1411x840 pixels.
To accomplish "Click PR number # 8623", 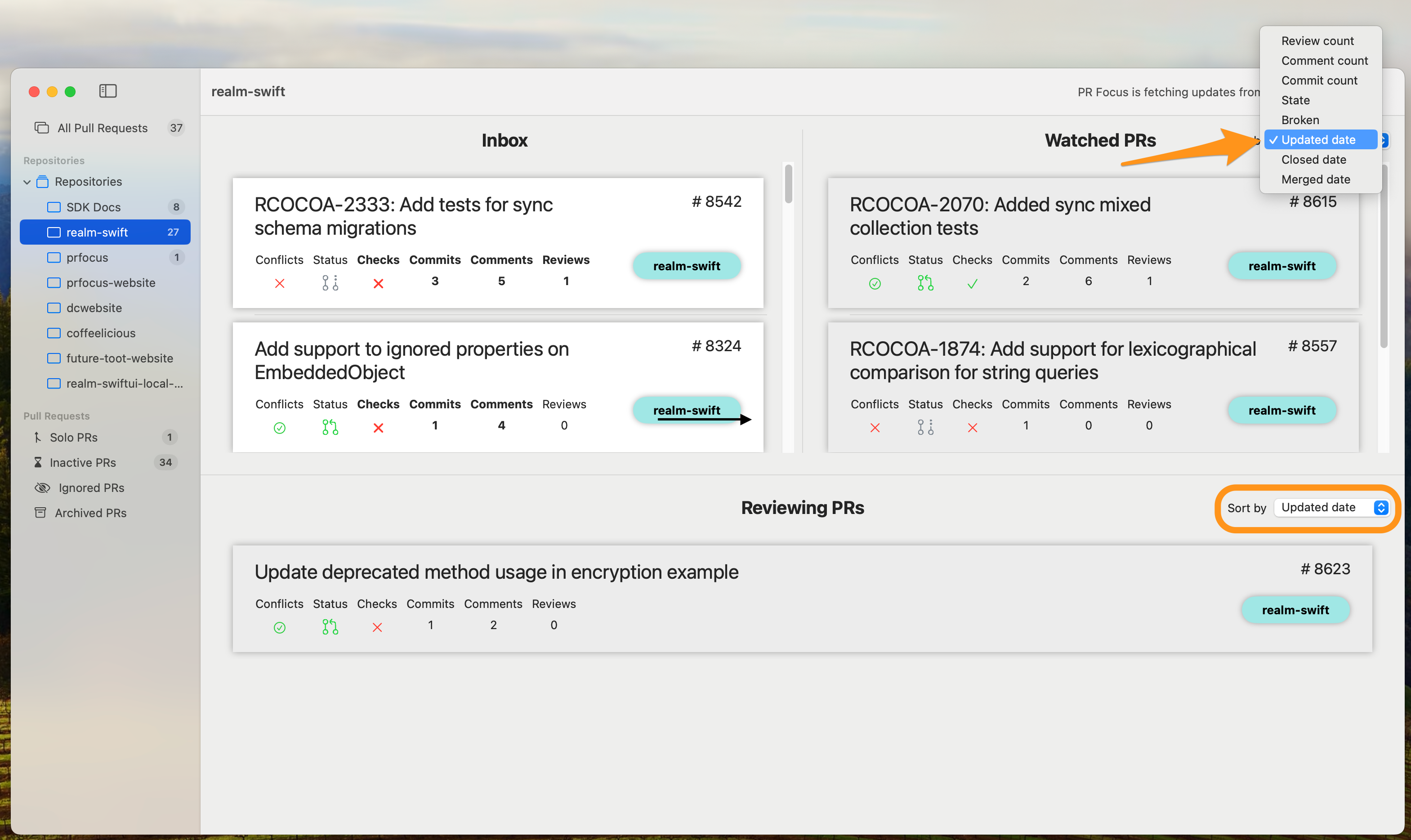I will tap(1325, 569).
